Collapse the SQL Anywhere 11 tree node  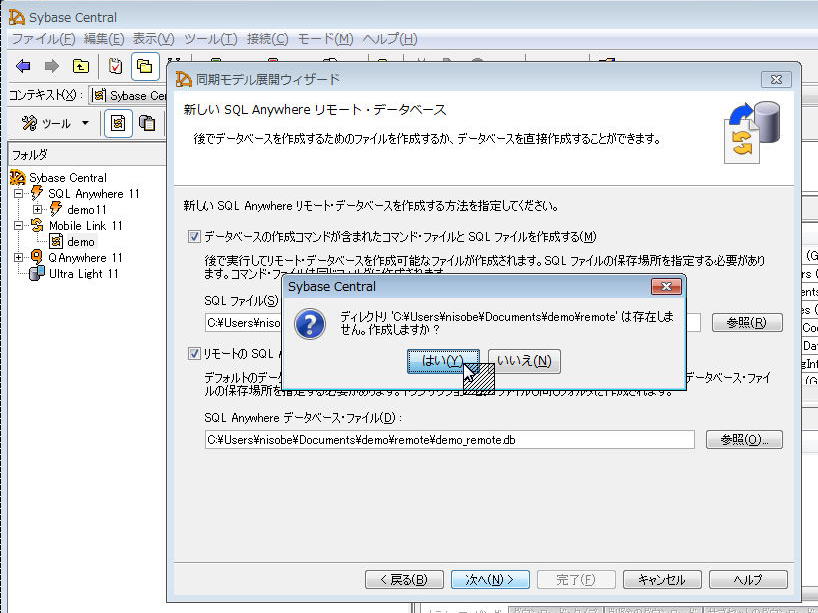click(18, 193)
